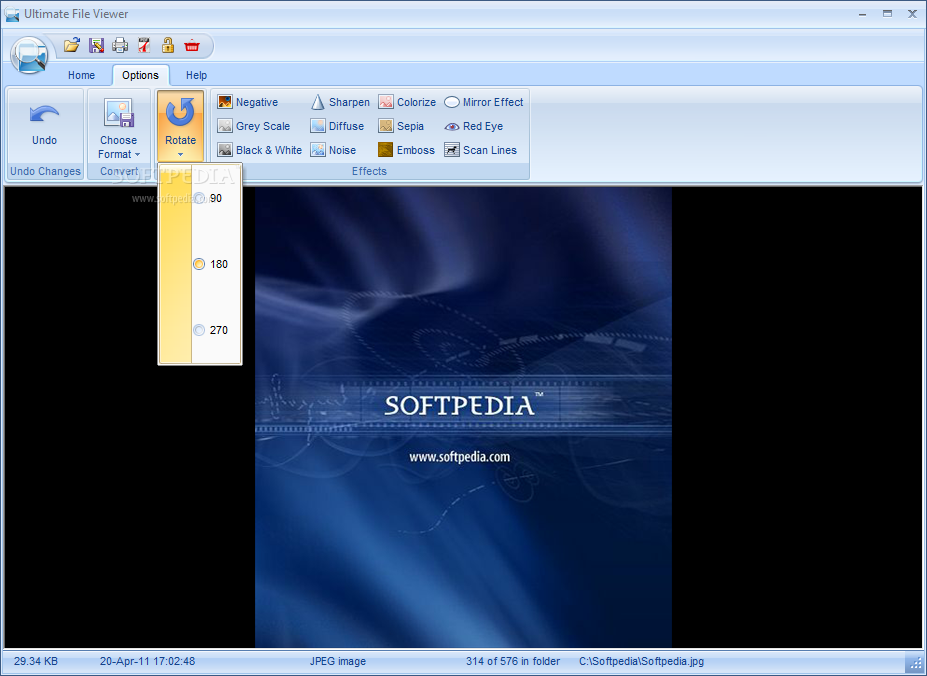This screenshot has height=676, width=927.
Task: Click the padlock quick-access icon
Action: coord(168,45)
